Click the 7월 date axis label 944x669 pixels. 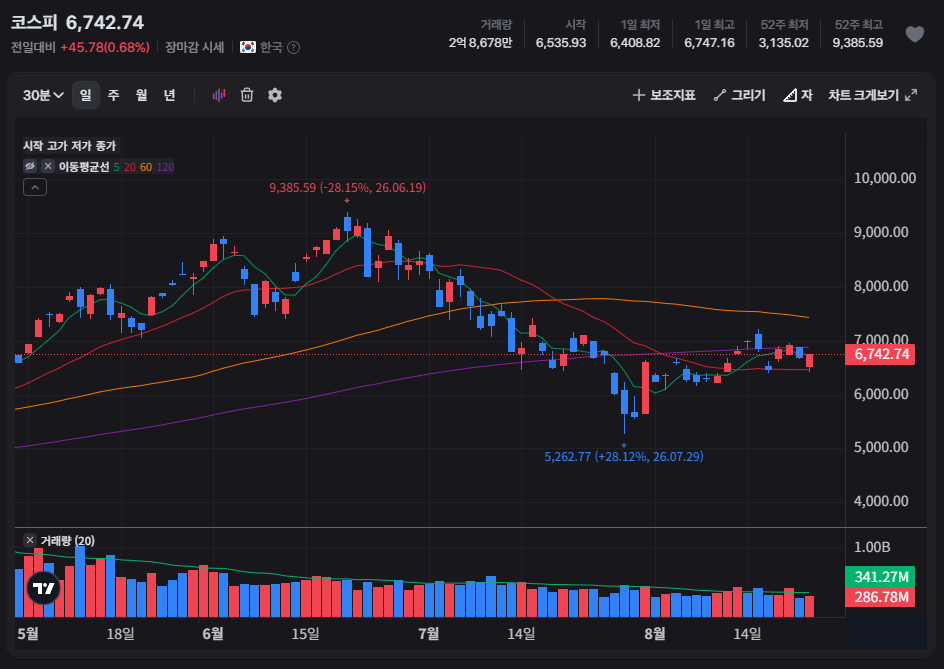(429, 633)
